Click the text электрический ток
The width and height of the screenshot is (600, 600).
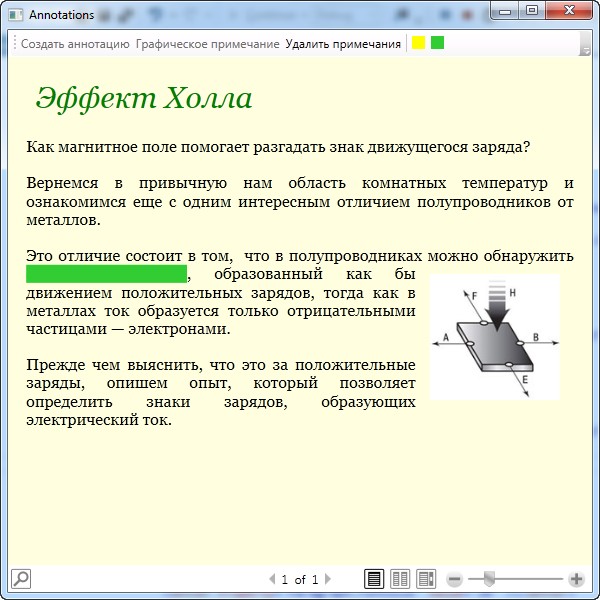point(99,420)
